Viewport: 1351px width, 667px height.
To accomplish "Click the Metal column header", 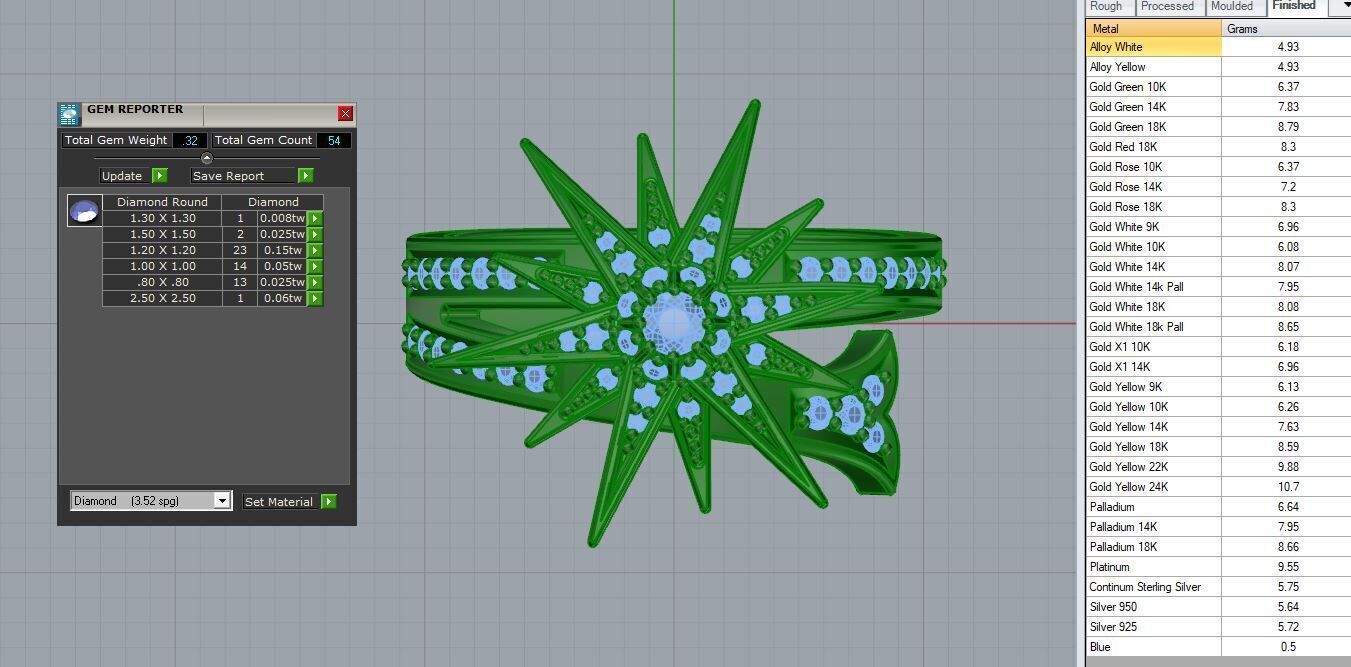I will [1154, 29].
